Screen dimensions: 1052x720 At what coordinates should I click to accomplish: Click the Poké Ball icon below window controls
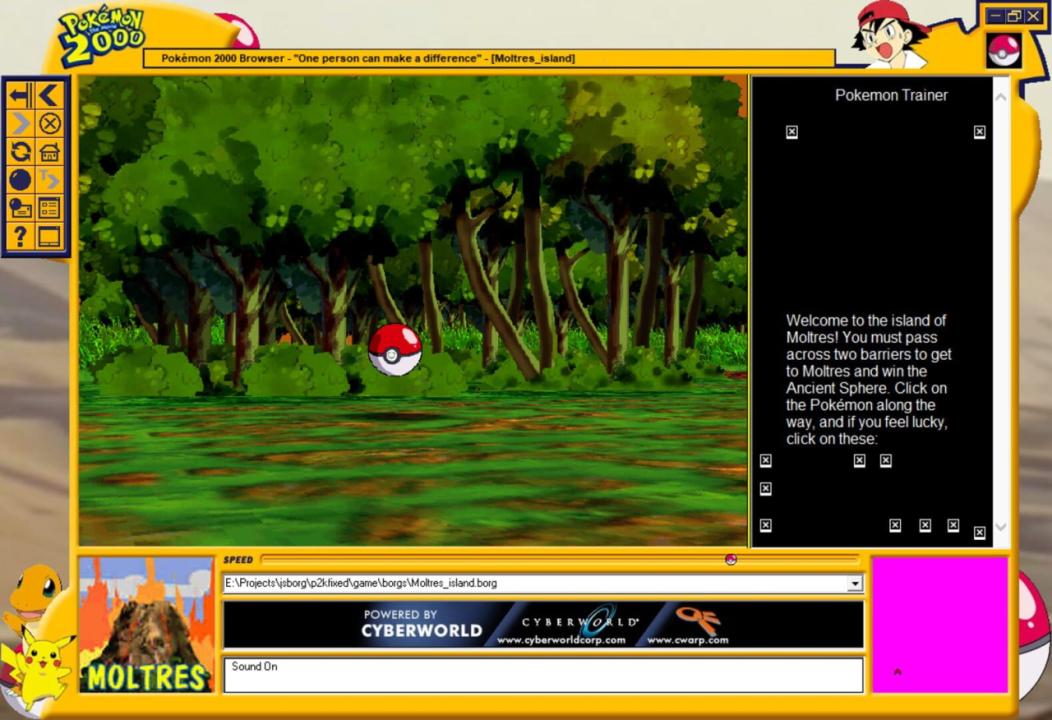tap(1004, 50)
